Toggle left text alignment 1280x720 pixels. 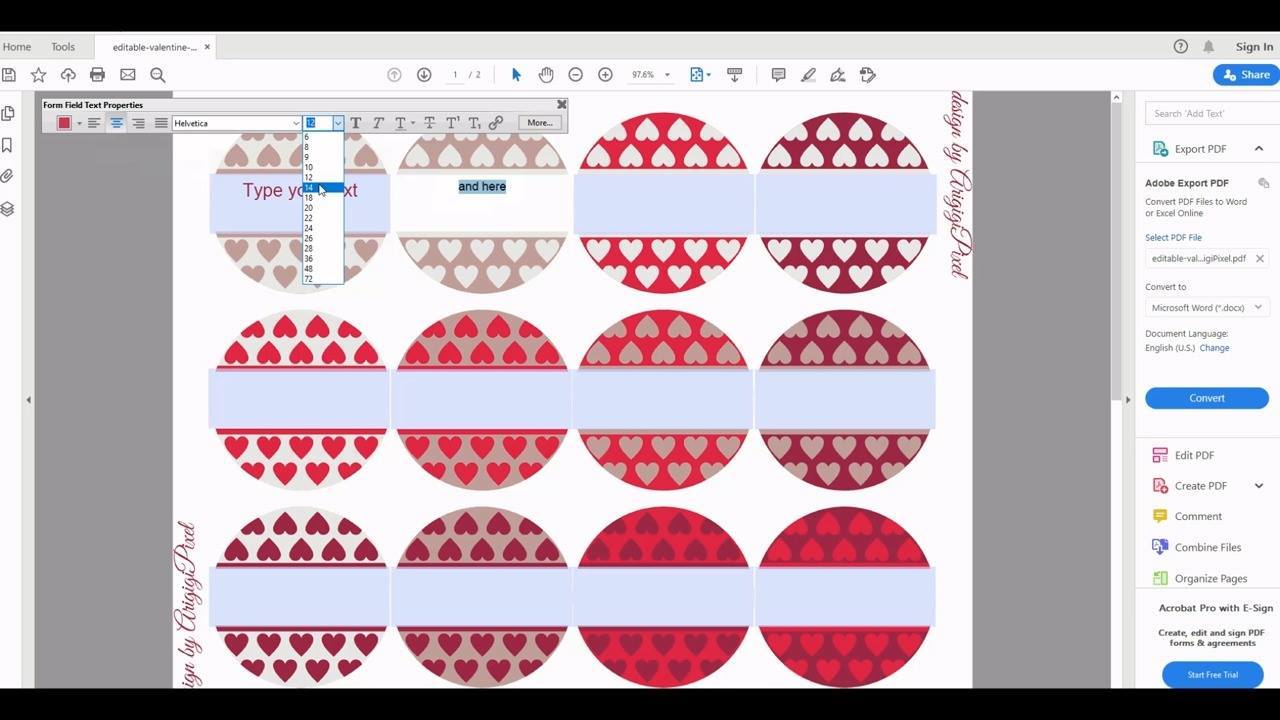tap(94, 123)
